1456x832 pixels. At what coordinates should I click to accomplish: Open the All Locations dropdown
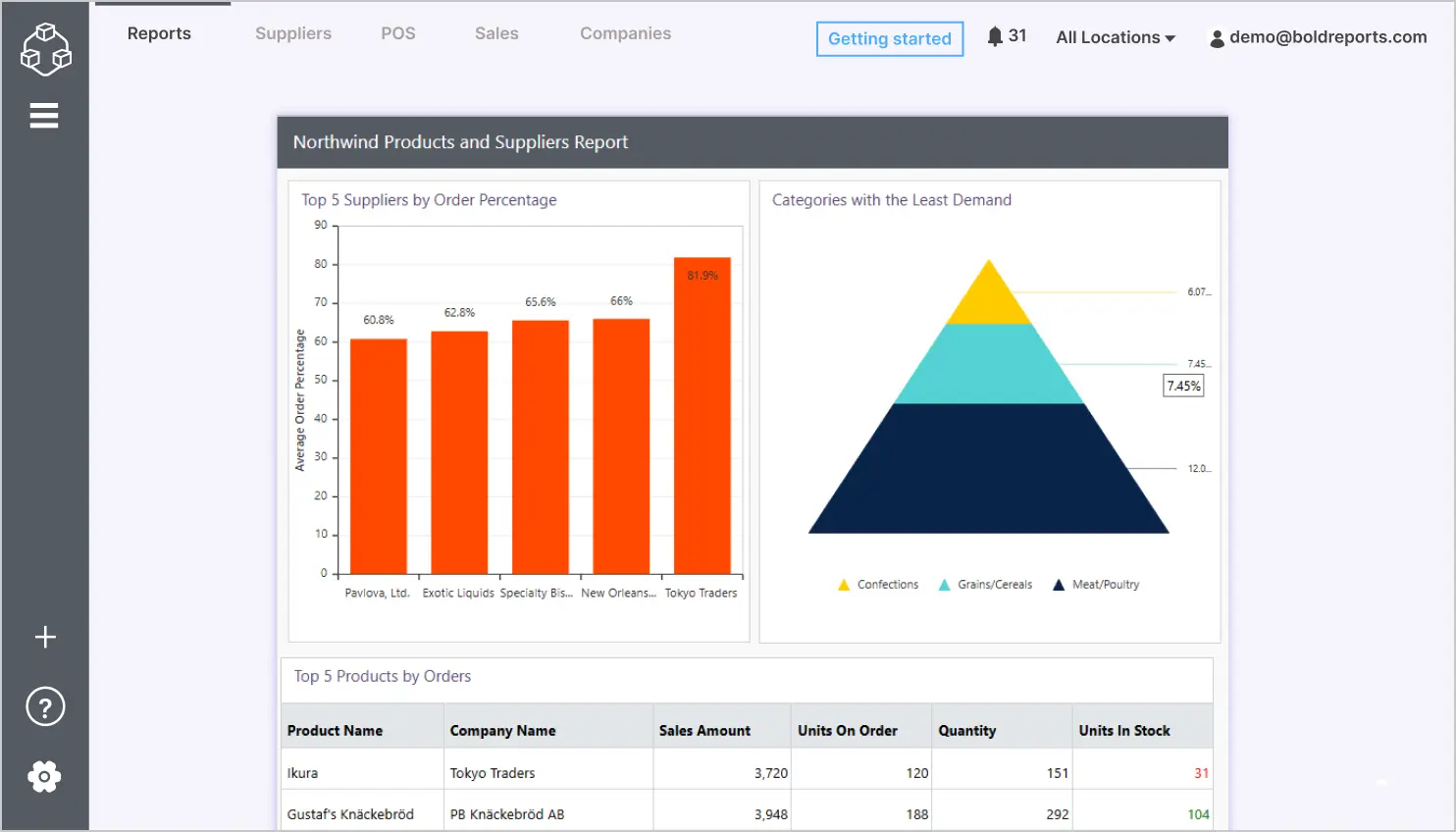1114,37
